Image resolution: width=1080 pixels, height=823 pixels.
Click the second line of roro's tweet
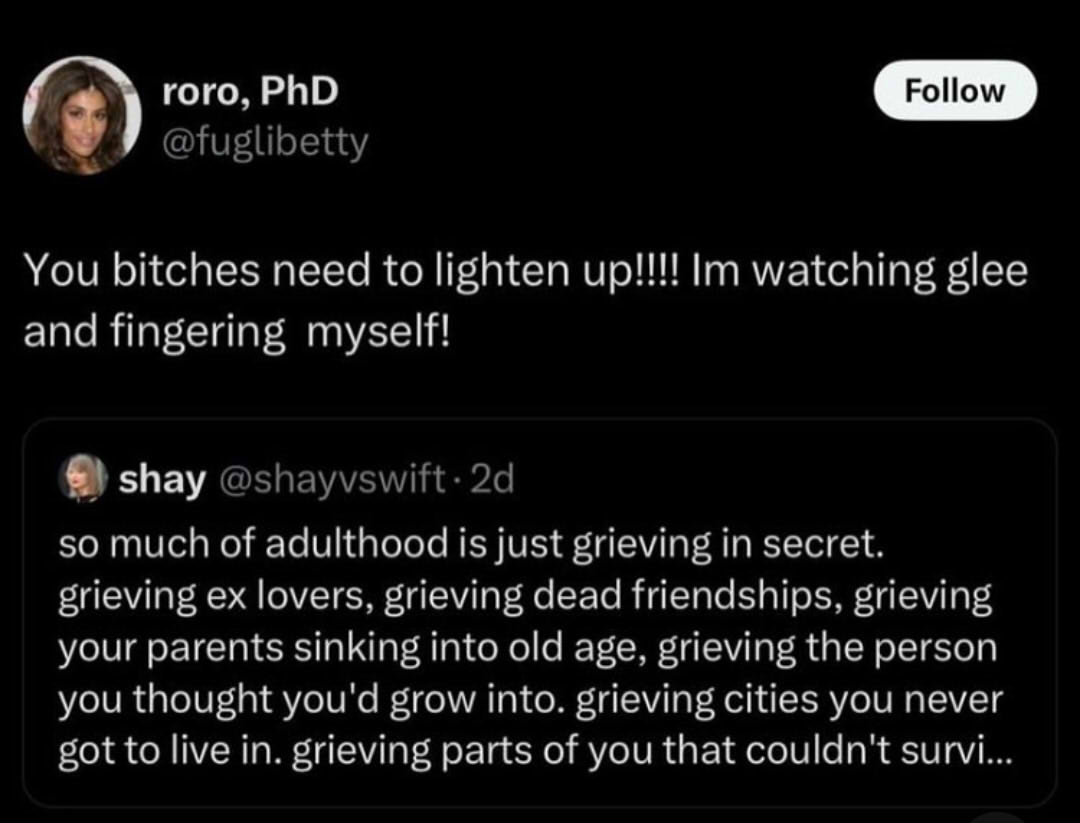238,331
